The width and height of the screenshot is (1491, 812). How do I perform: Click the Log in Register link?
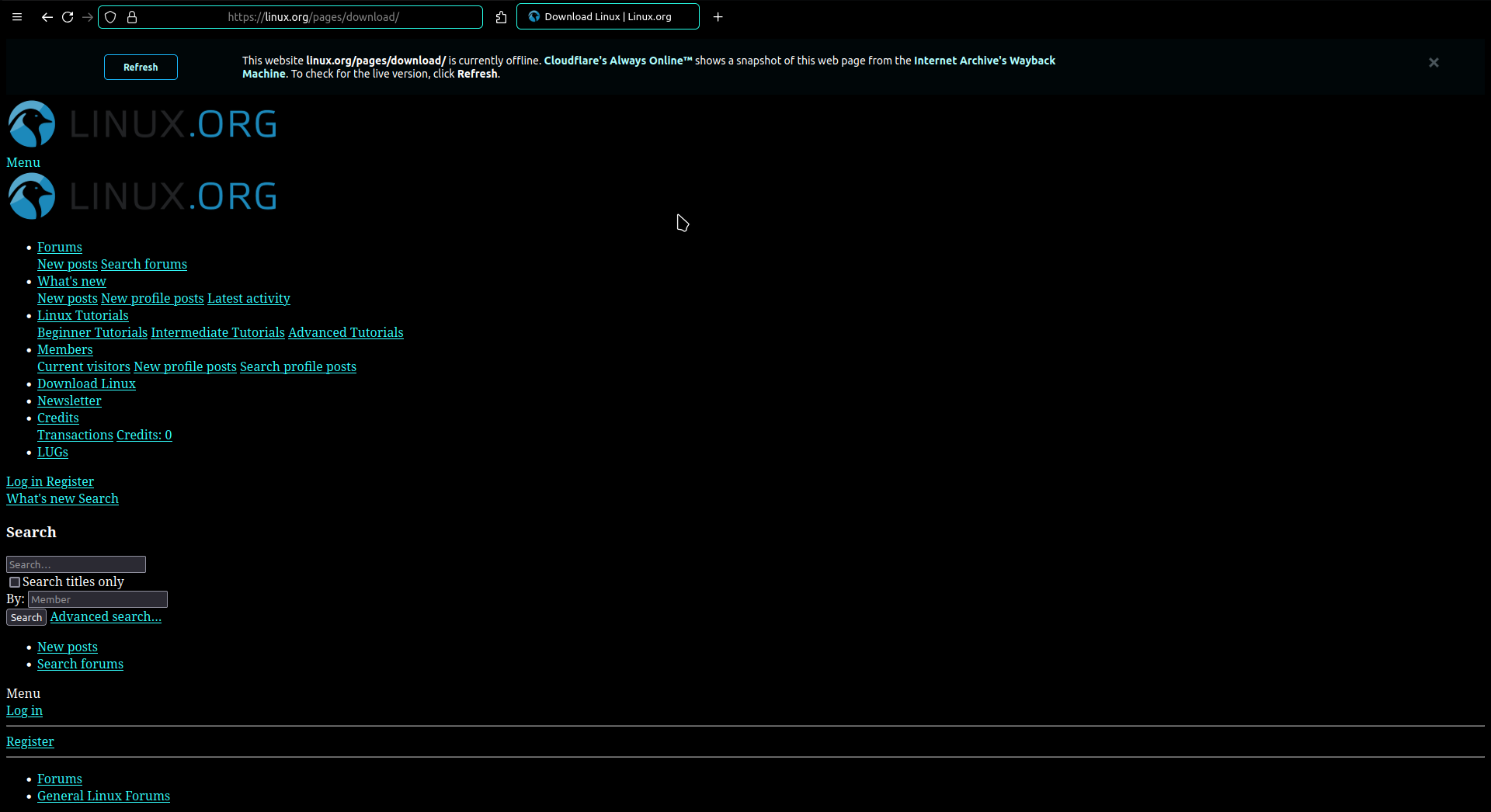point(50,481)
